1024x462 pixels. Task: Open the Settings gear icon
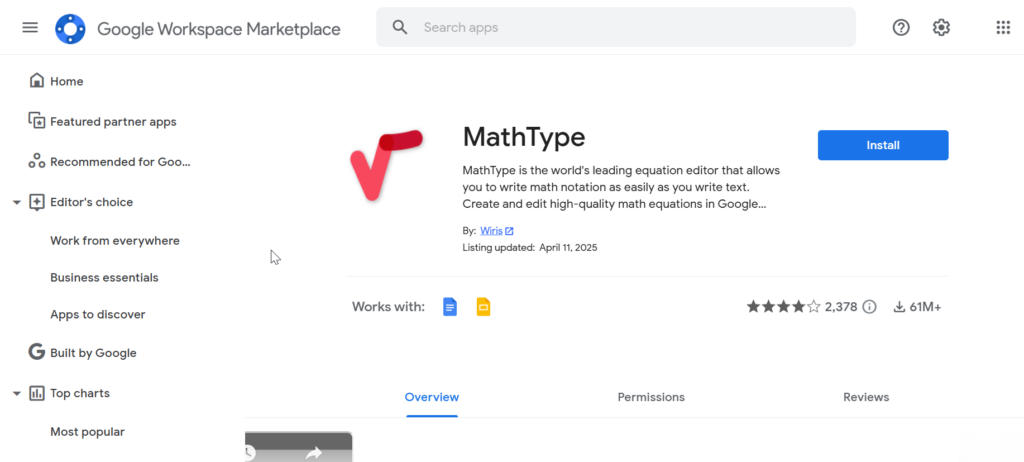pyautogui.click(x=941, y=27)
